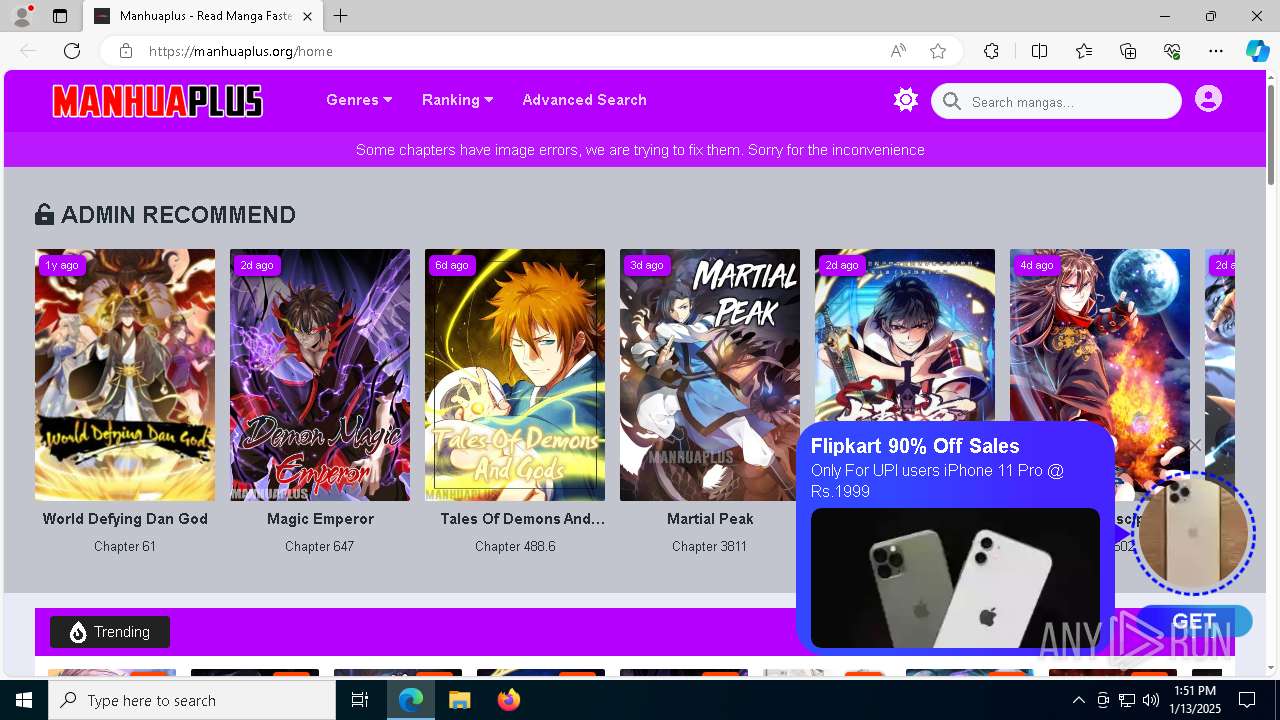Click the GET ad button

click(x=1194, y=621)
